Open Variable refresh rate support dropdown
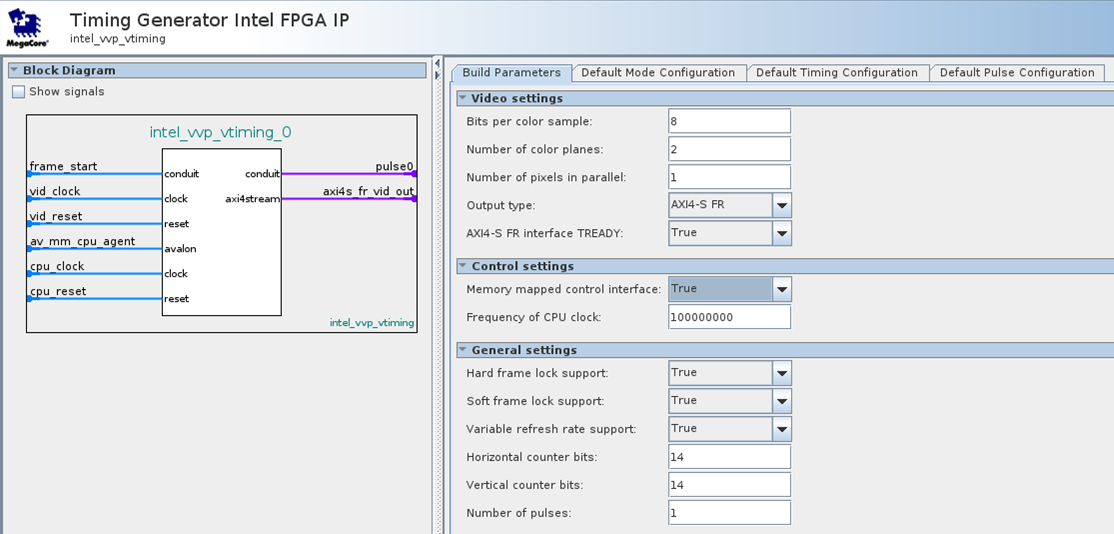 [781, 430]
